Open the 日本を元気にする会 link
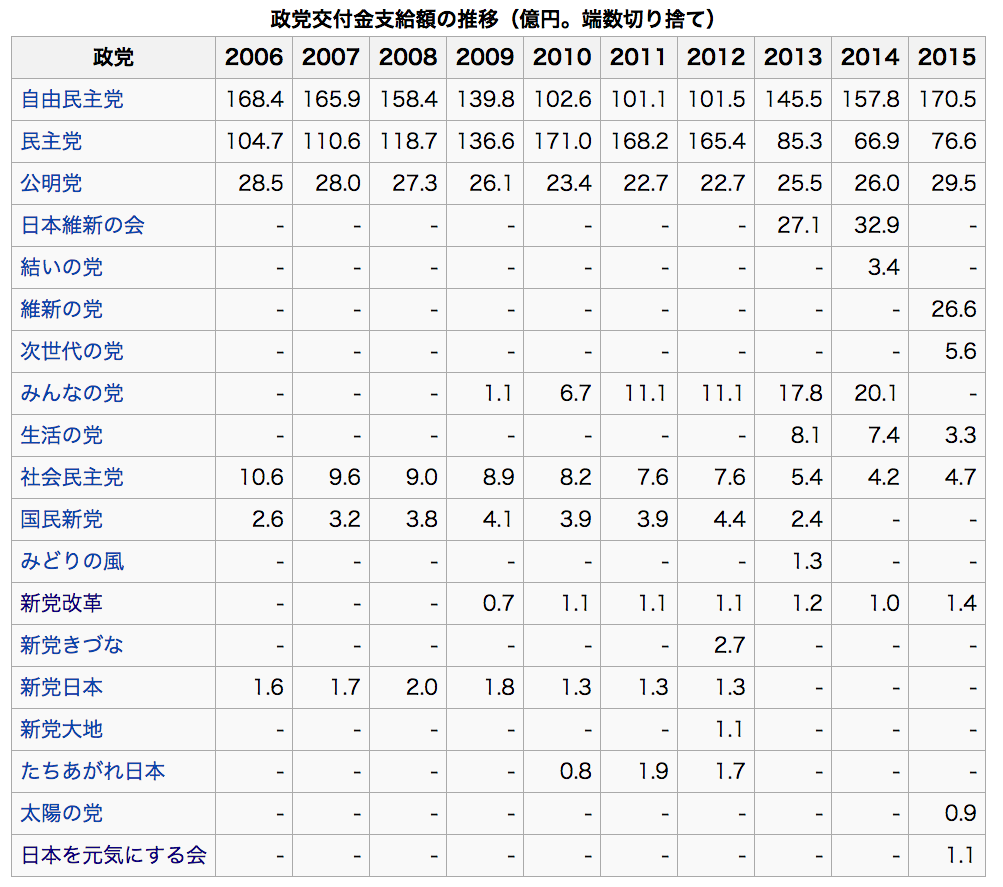Image resolution: width=1003 pixels, height=887 pixels. pyautogui.click(x=113, y=855)
